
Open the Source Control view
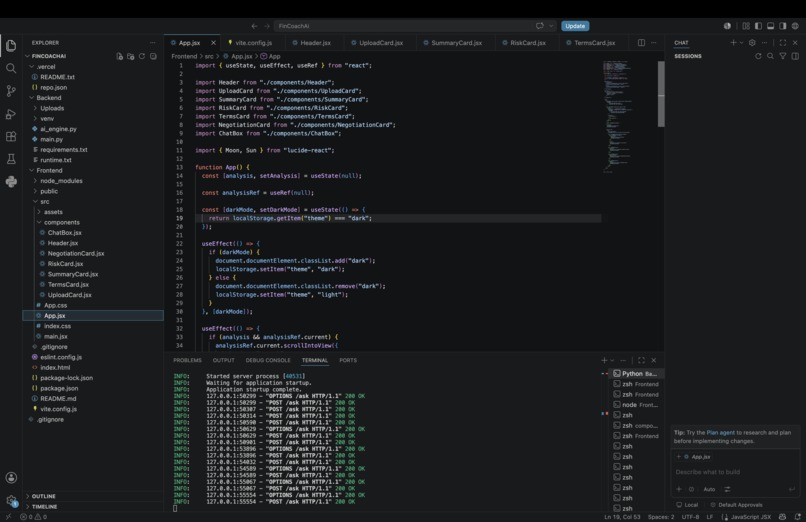click(x=11, y=91)
